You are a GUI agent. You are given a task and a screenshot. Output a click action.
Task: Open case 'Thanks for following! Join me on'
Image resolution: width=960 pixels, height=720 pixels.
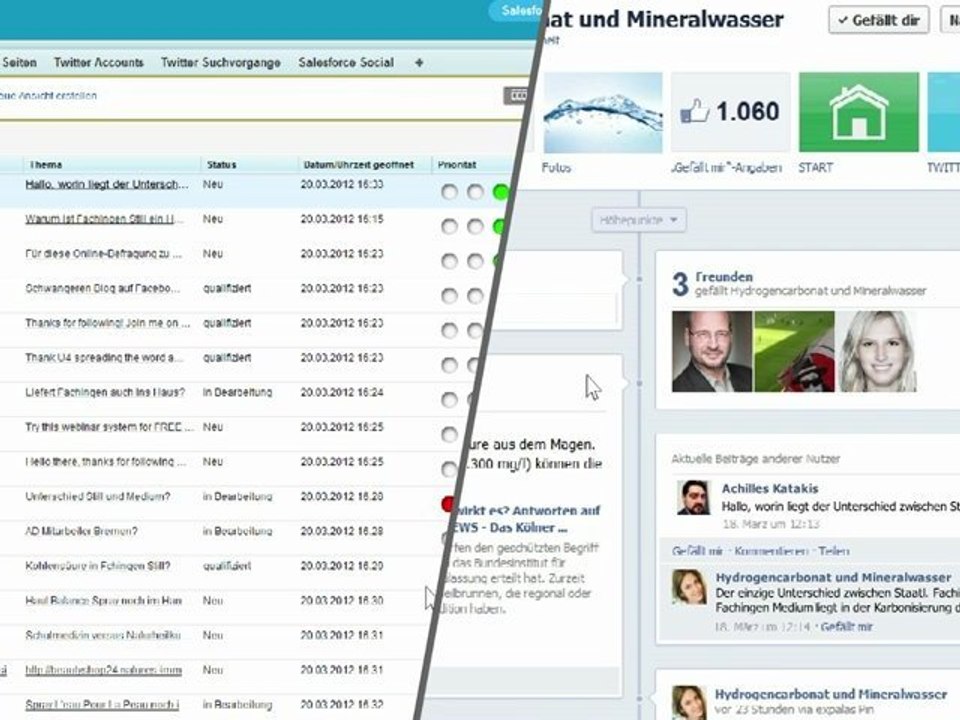[x=108, y=323]
